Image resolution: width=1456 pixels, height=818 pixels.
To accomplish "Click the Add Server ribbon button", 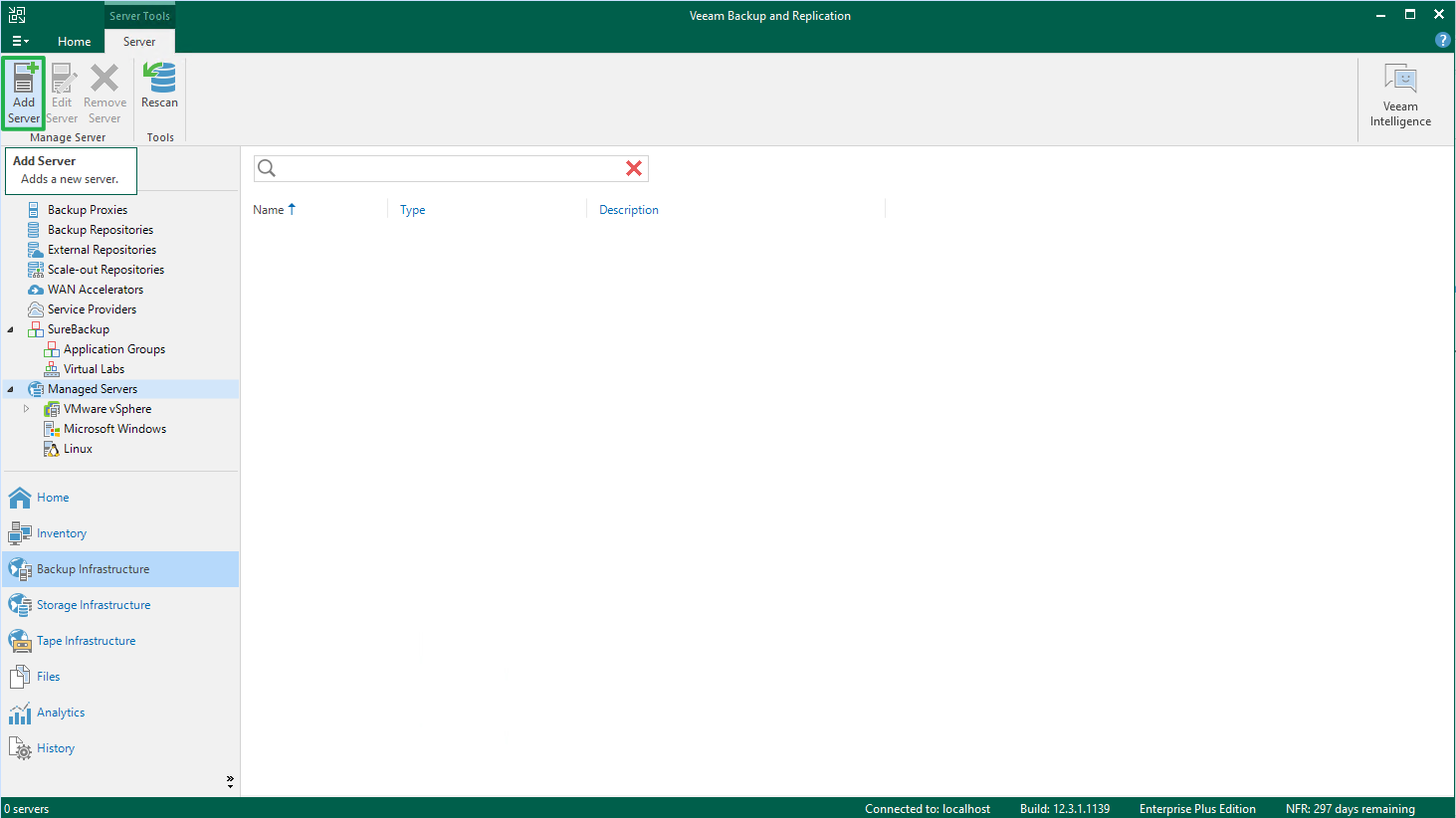I will 24,94.
